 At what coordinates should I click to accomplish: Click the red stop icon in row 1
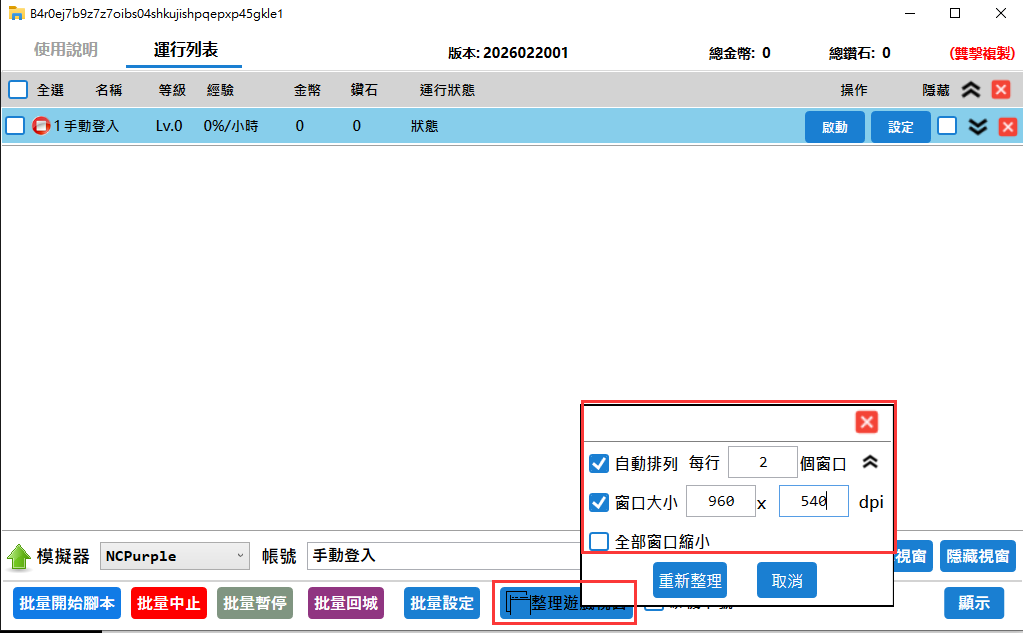41,126
